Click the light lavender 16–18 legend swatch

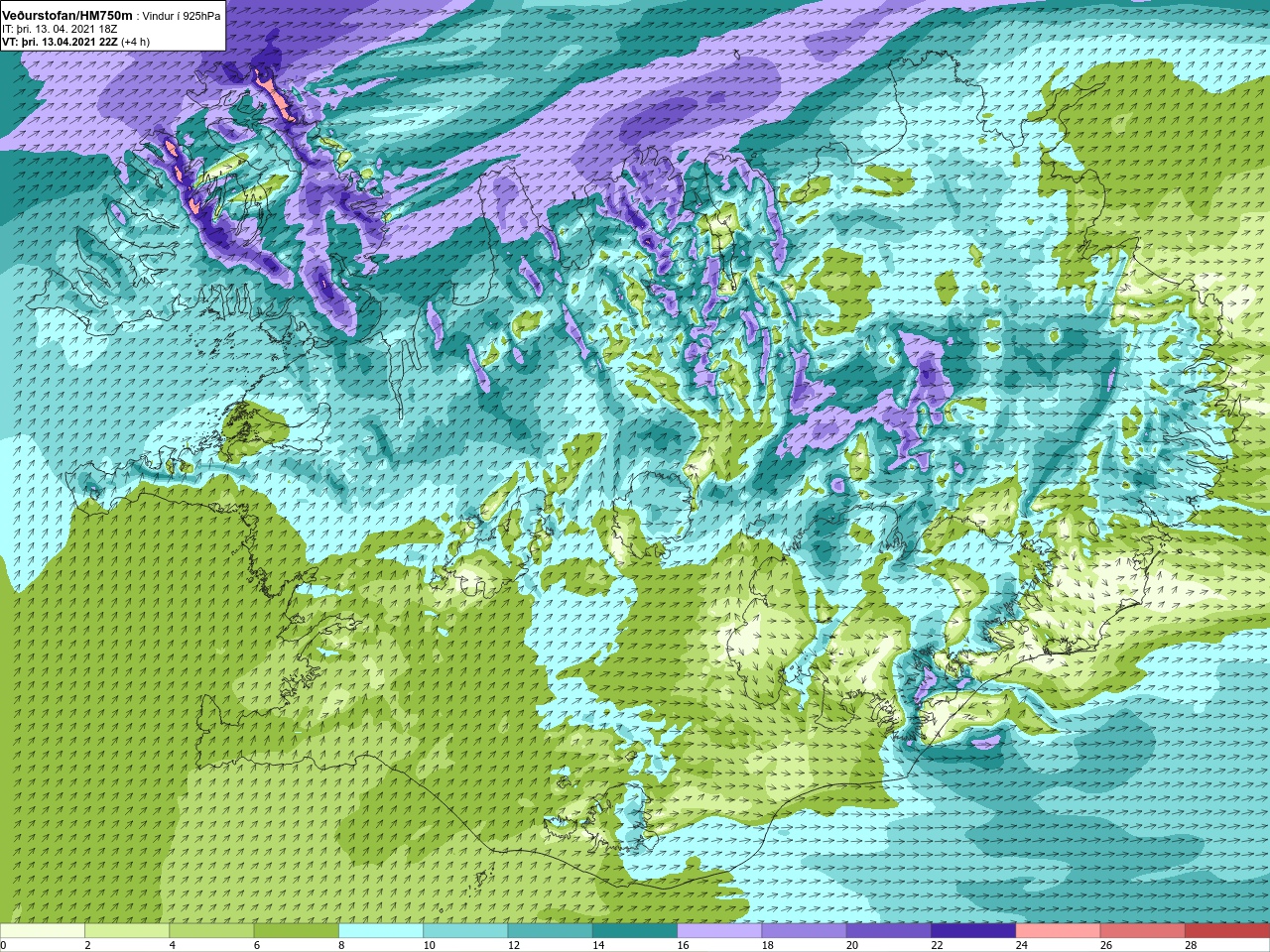point(719,931)
